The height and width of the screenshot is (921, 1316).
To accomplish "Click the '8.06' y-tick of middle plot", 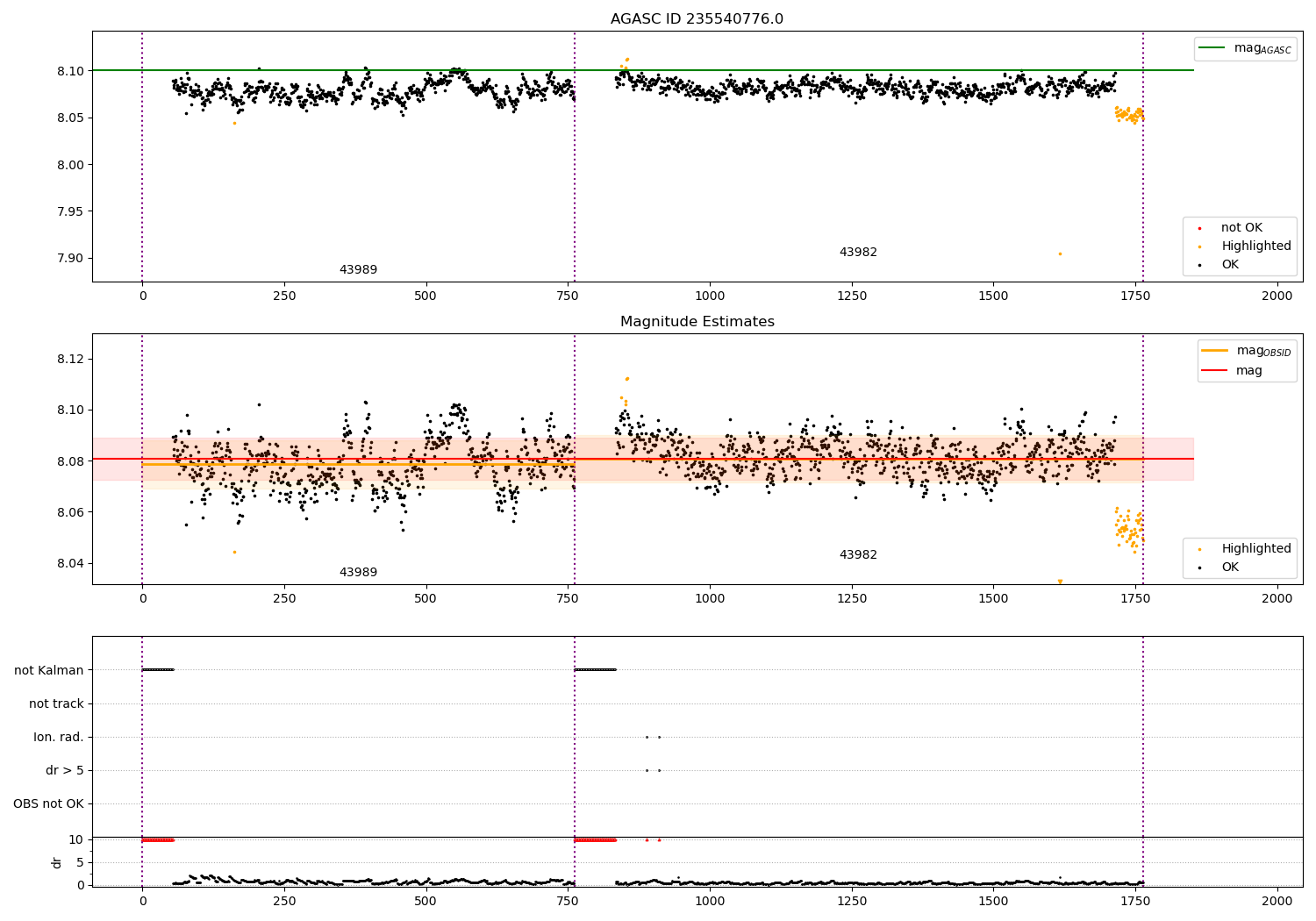I will point(71,512).
